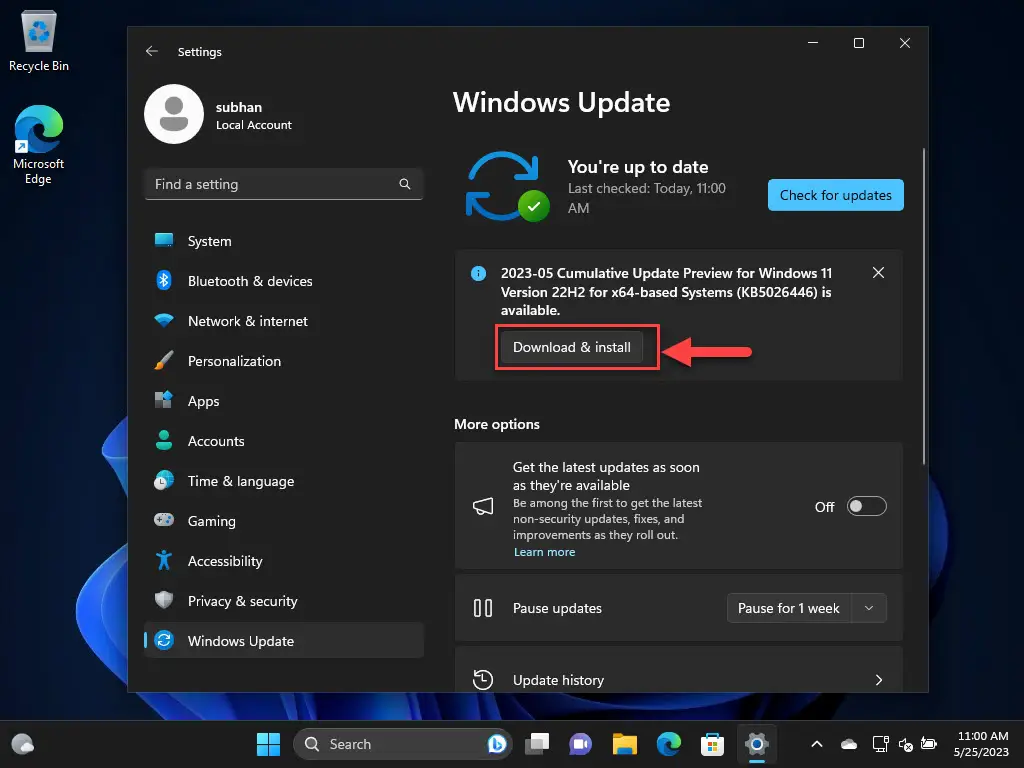Open the Learn more link
The width and height of the screenshot is (1024, 768).
544,552
